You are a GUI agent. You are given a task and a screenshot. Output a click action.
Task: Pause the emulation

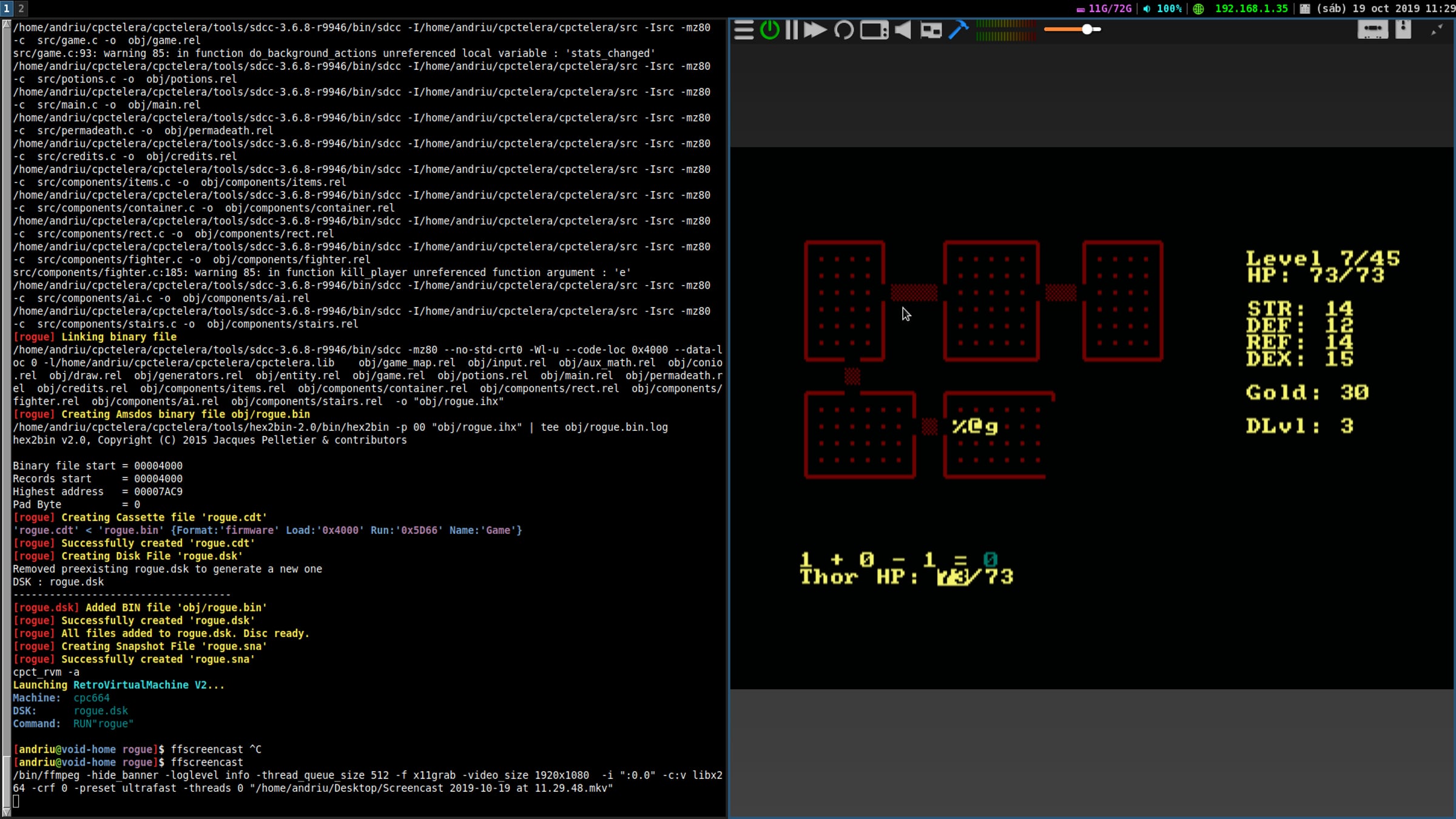(x=792, y=30)
